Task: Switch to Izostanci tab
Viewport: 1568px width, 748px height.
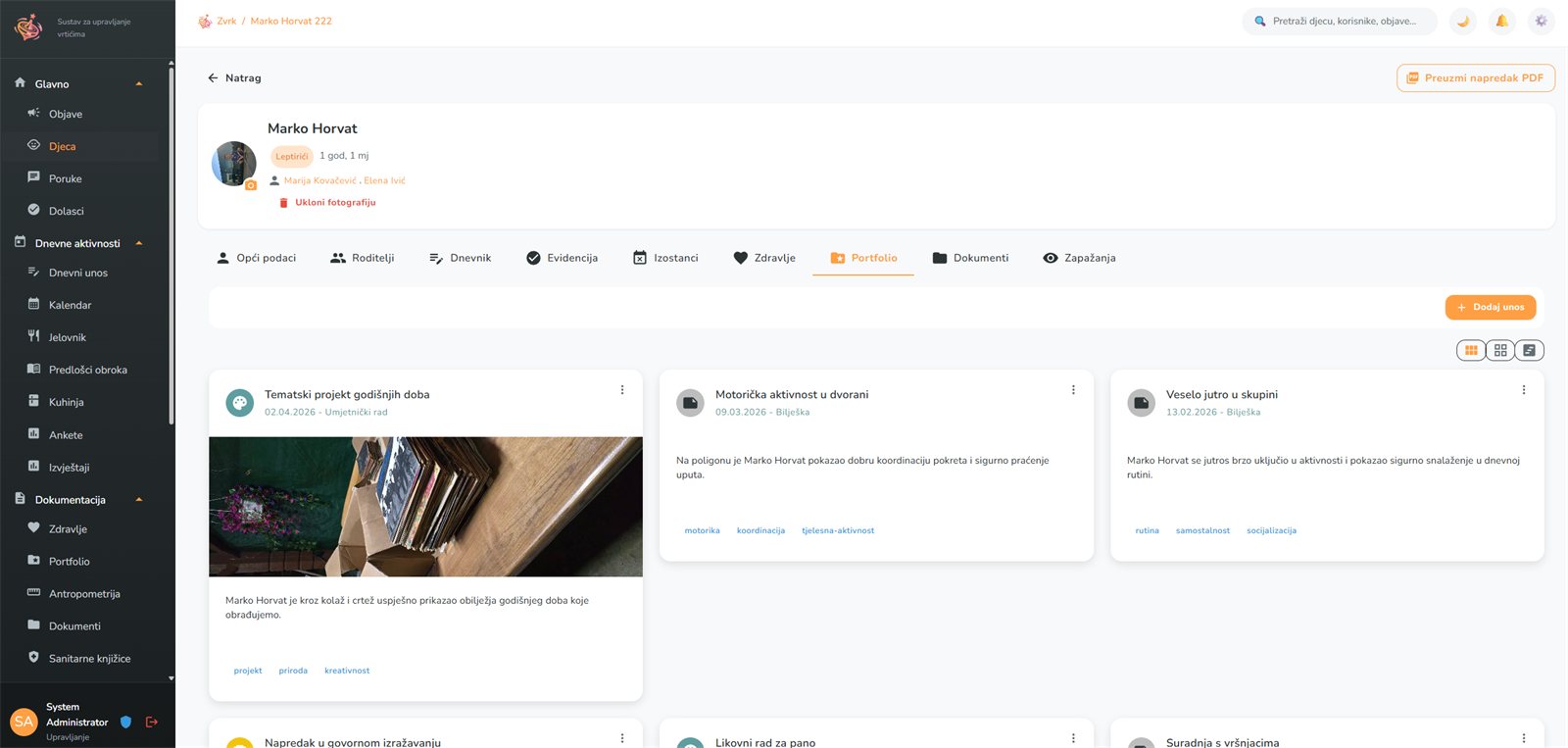Action: [665, 258]
